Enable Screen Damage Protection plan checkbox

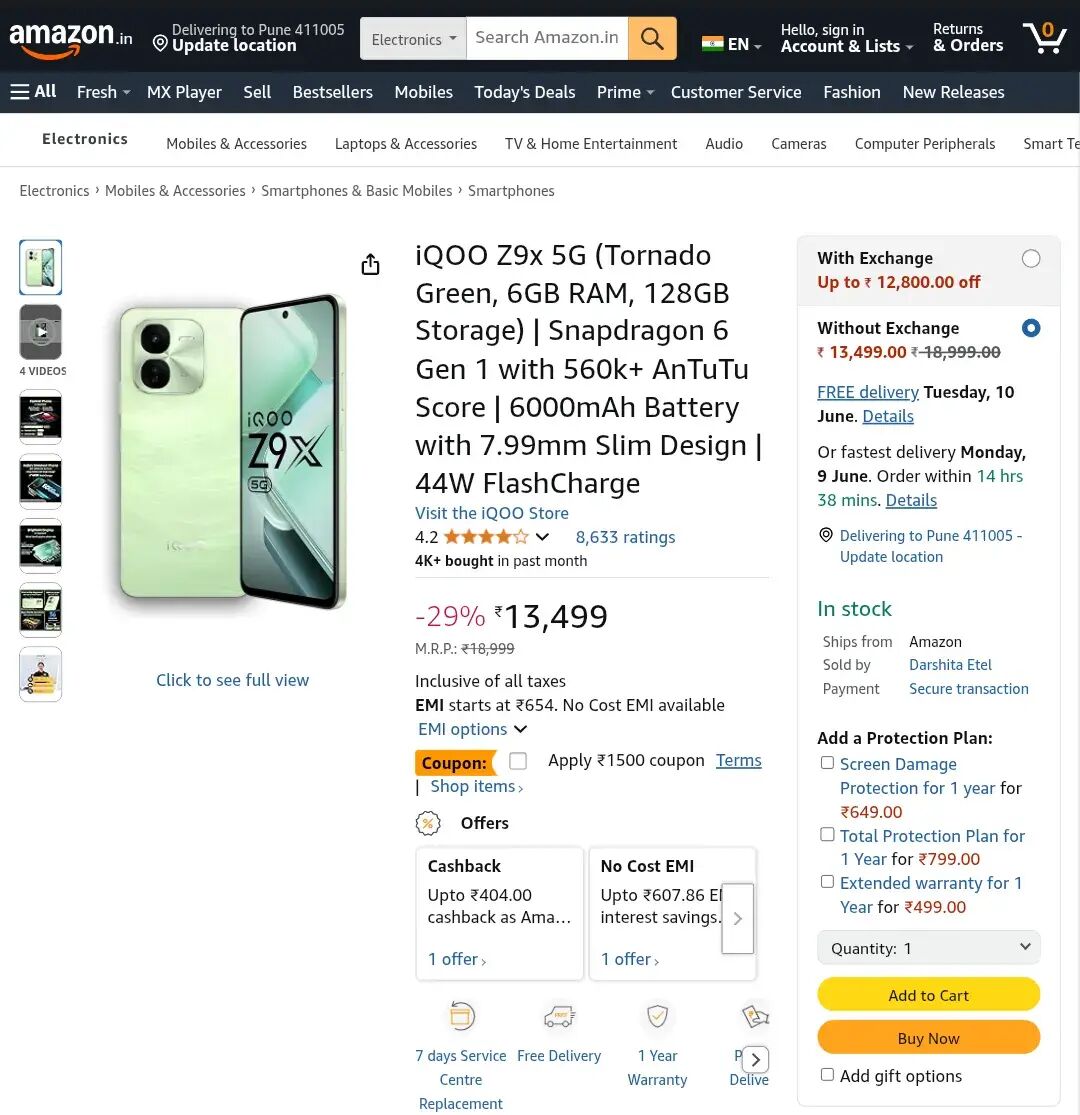pos(827,763)
